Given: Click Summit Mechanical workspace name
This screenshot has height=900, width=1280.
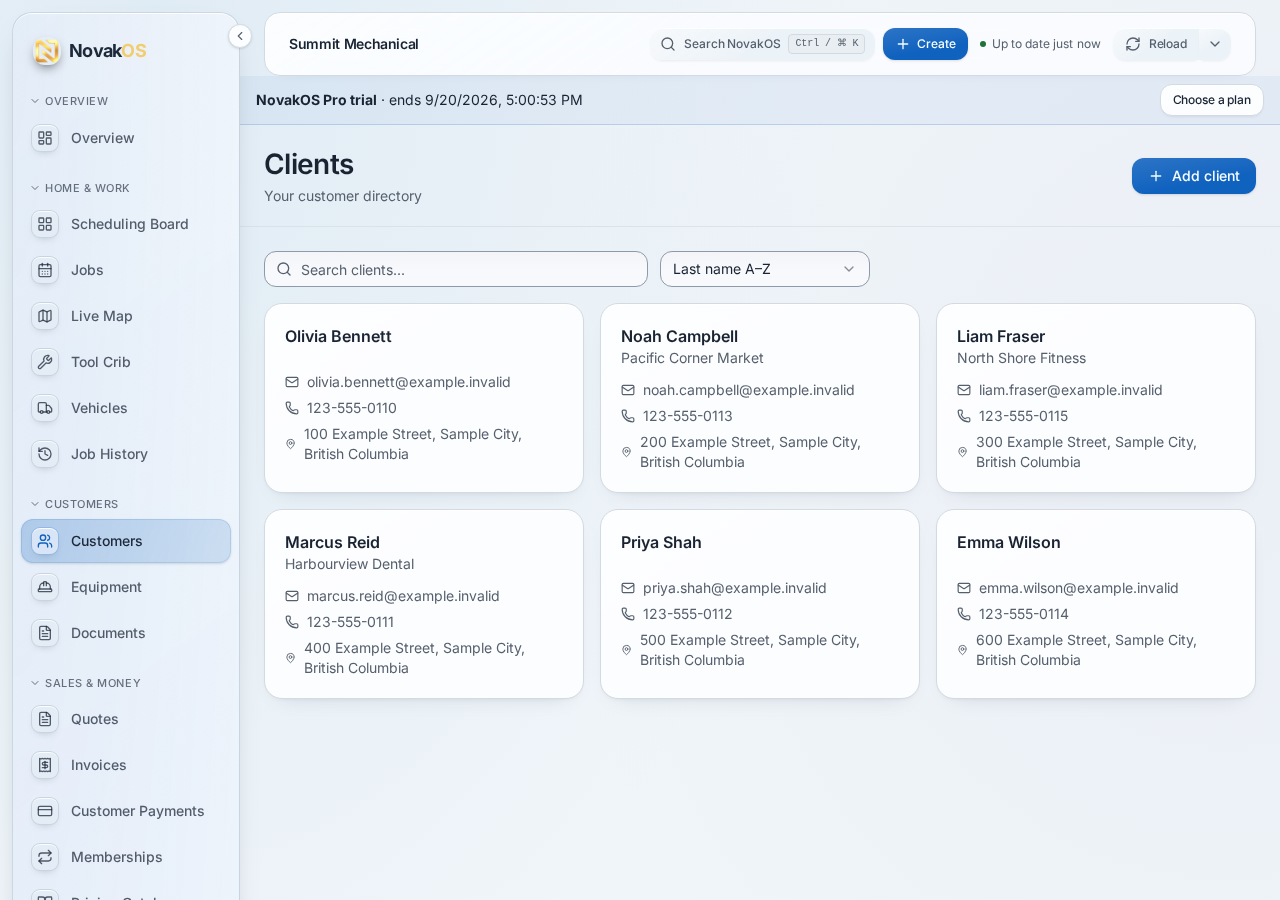Looking at the screenshot, I should click(x=354, y=44).
